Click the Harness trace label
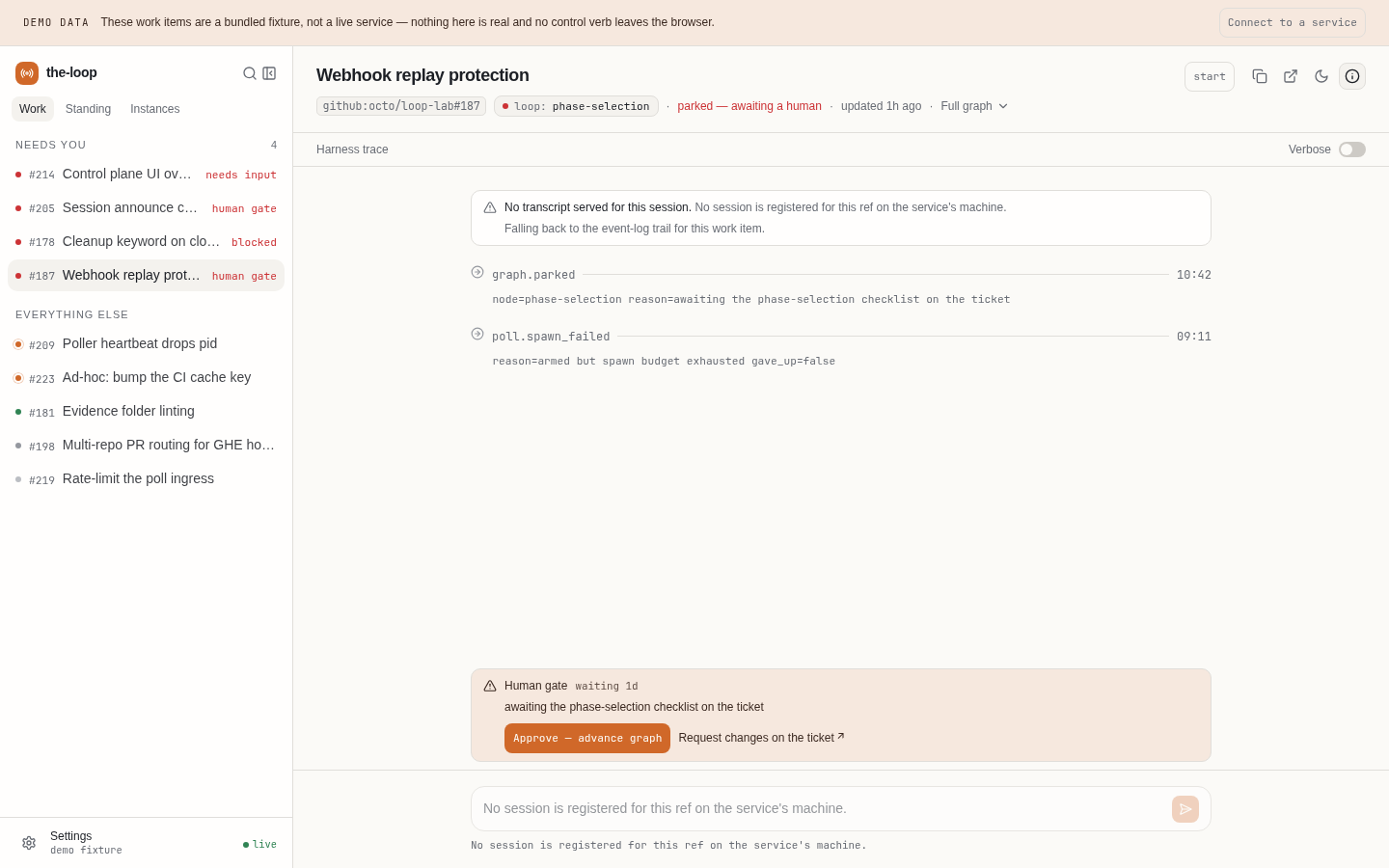Screen dimensions: 1389x868 pyautogui.click(x=352, y=149)
